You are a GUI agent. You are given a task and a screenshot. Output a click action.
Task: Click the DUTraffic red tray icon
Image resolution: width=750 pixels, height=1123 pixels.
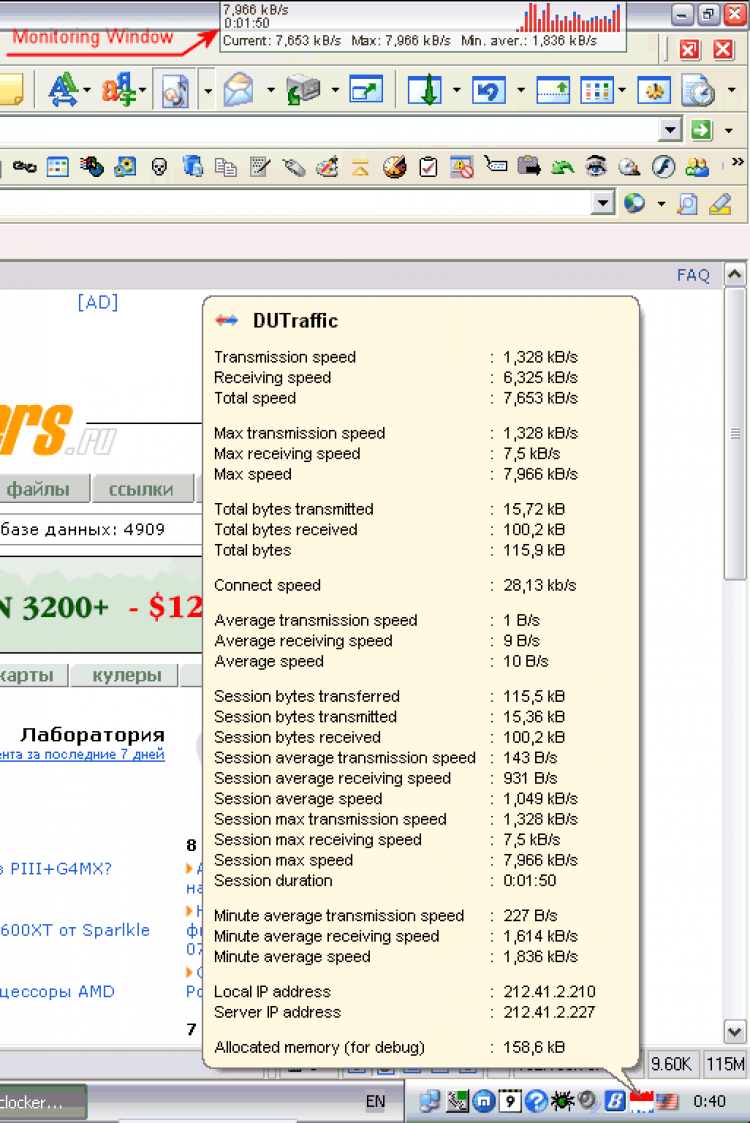pyautogui.click(x=642, y=1102)
